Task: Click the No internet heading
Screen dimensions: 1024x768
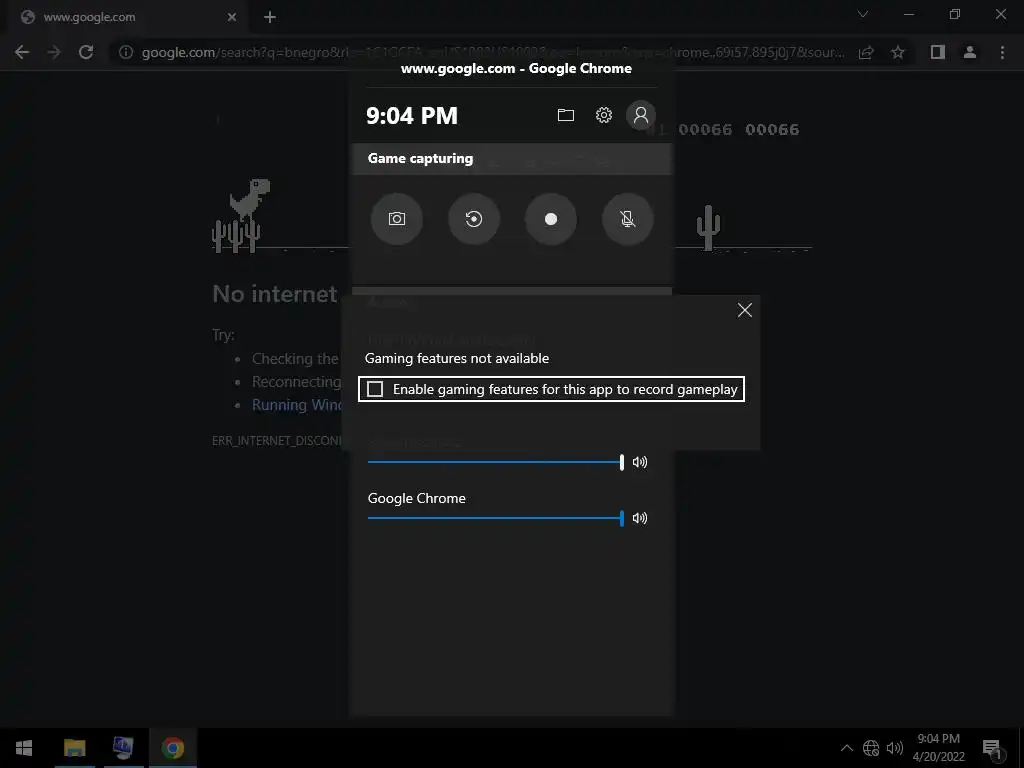Action: click(275, 294)
